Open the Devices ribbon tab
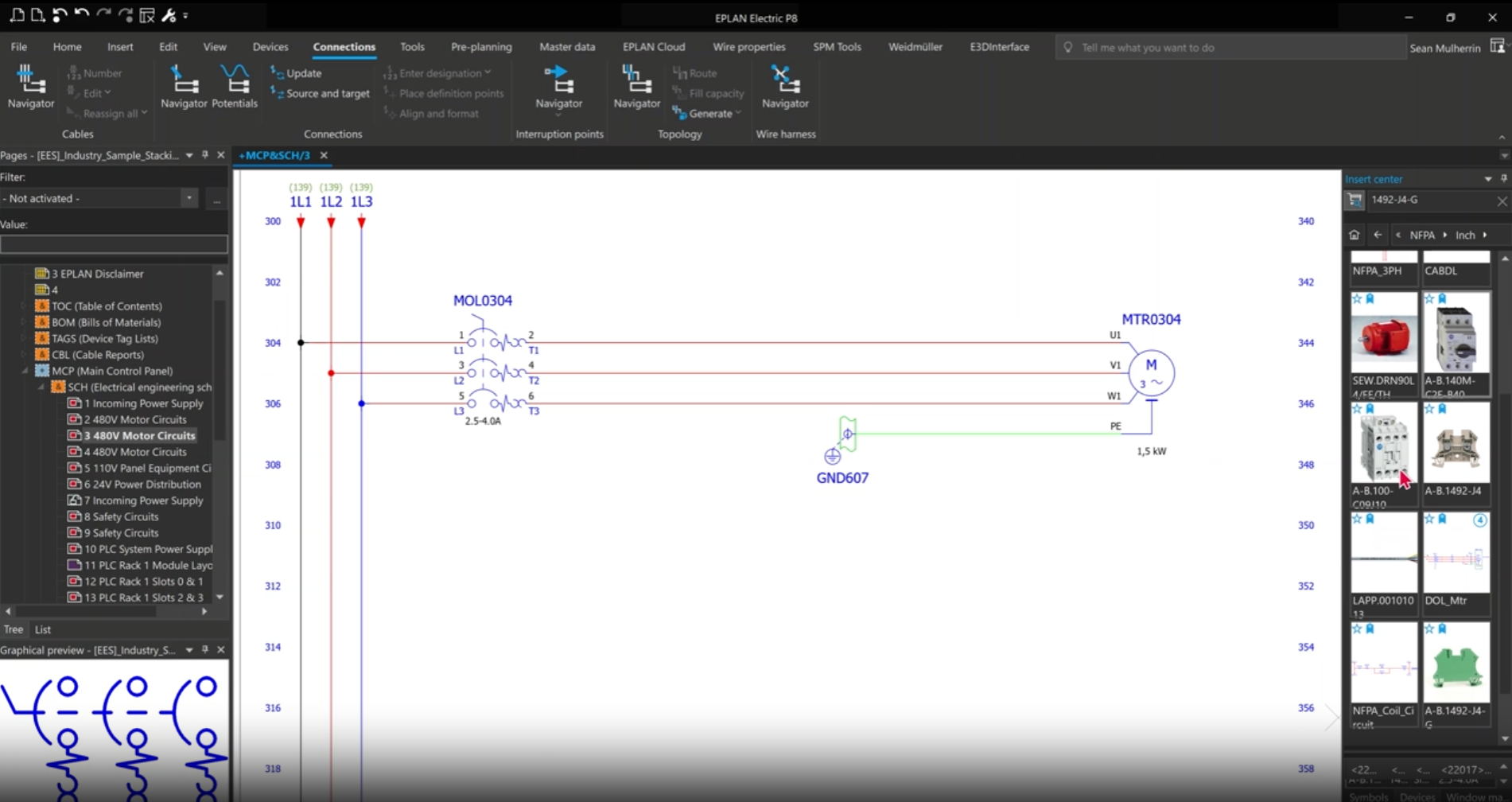The image size is (1512, 802). pyautogui.click(x=270, y=47)
